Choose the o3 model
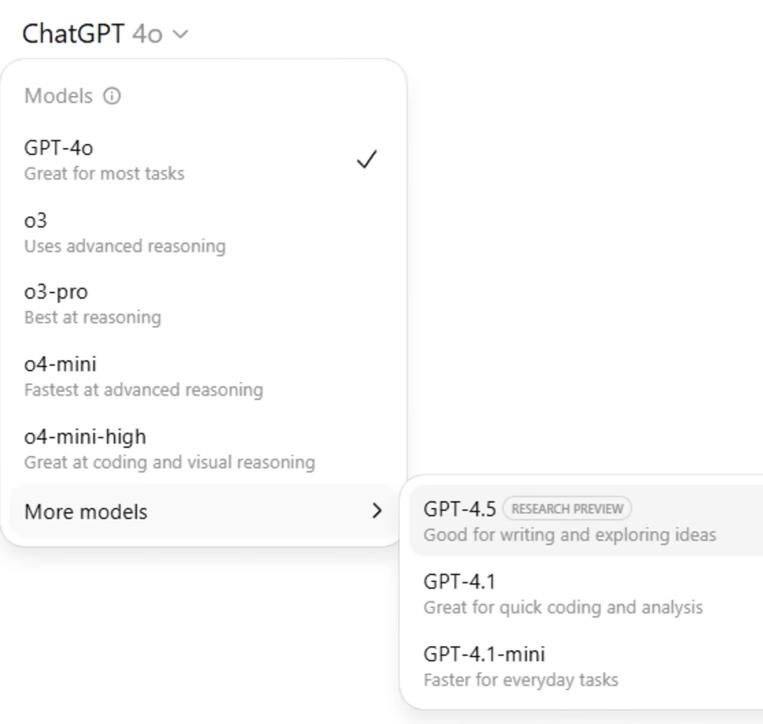 pos(203,233)
